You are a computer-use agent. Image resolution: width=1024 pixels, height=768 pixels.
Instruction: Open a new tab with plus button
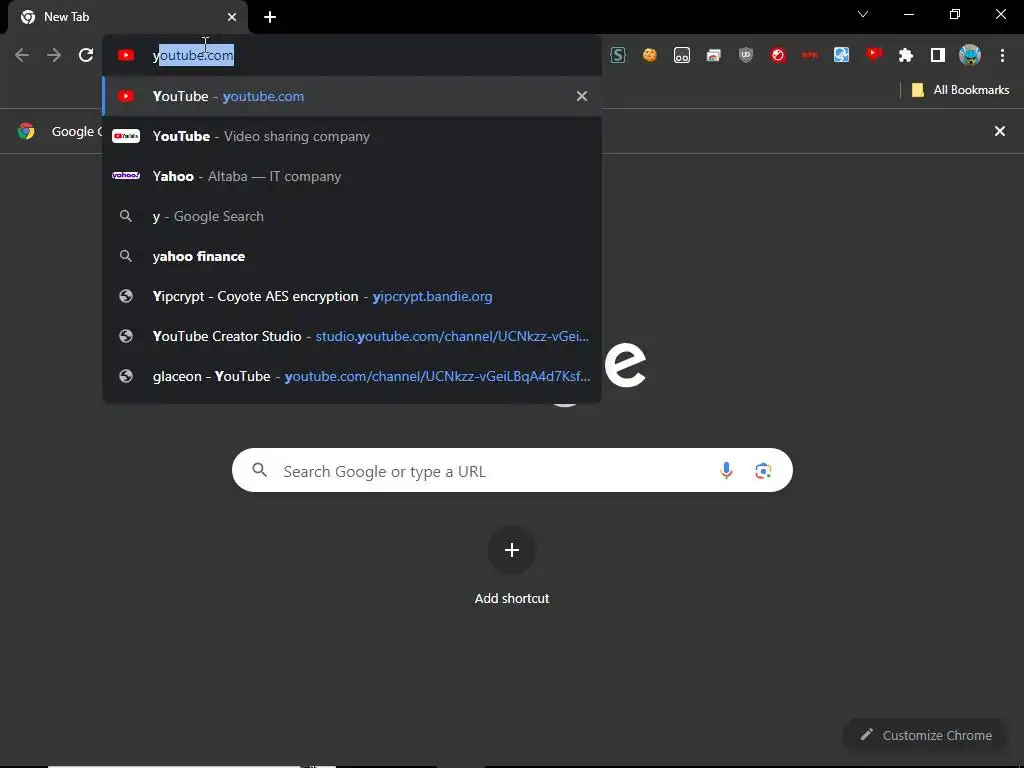[270, 17]
